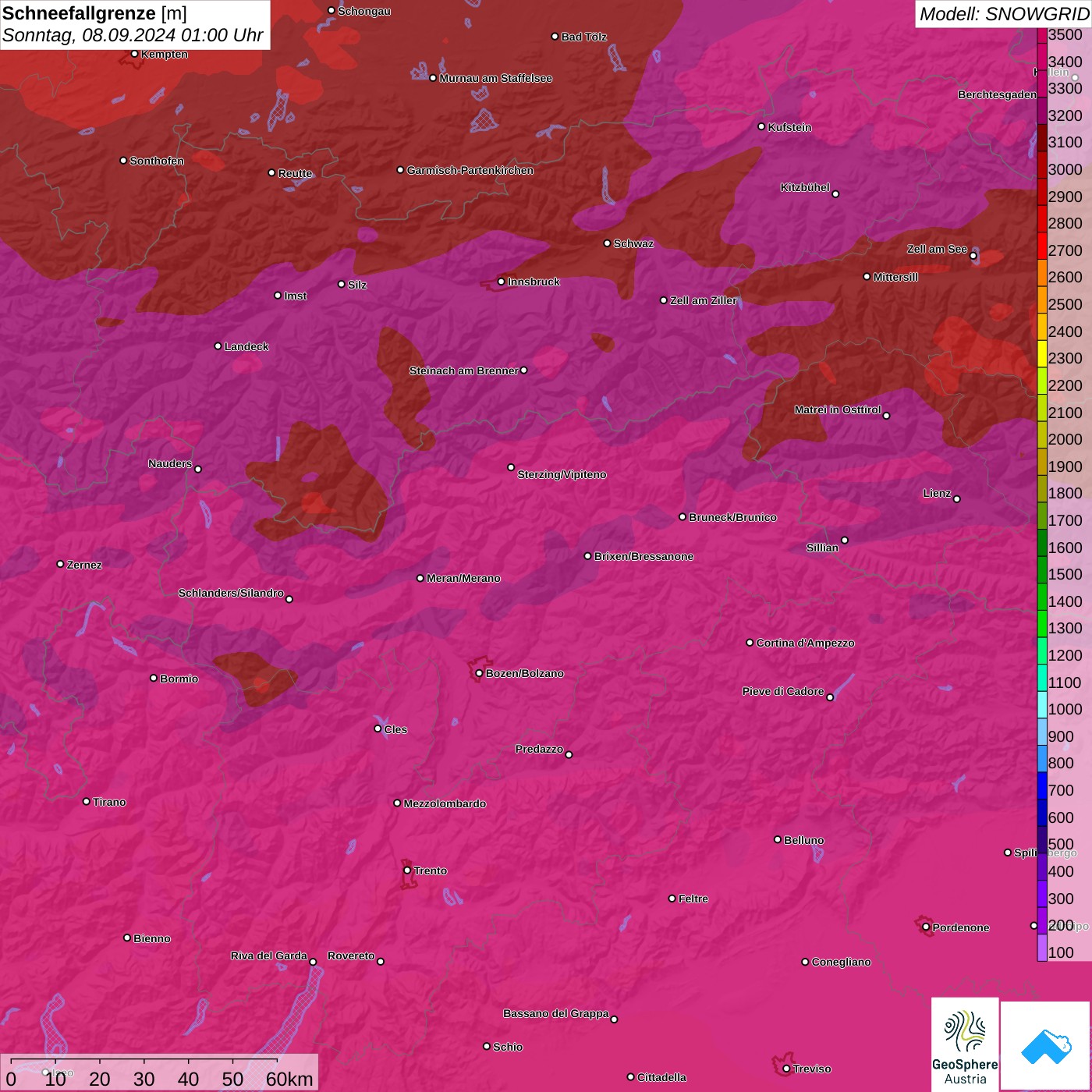This screenshot has width=1092, height=1092.
Task: Click the 'Nauders' label
Action: pyautogui.click(x=170, y=463)
